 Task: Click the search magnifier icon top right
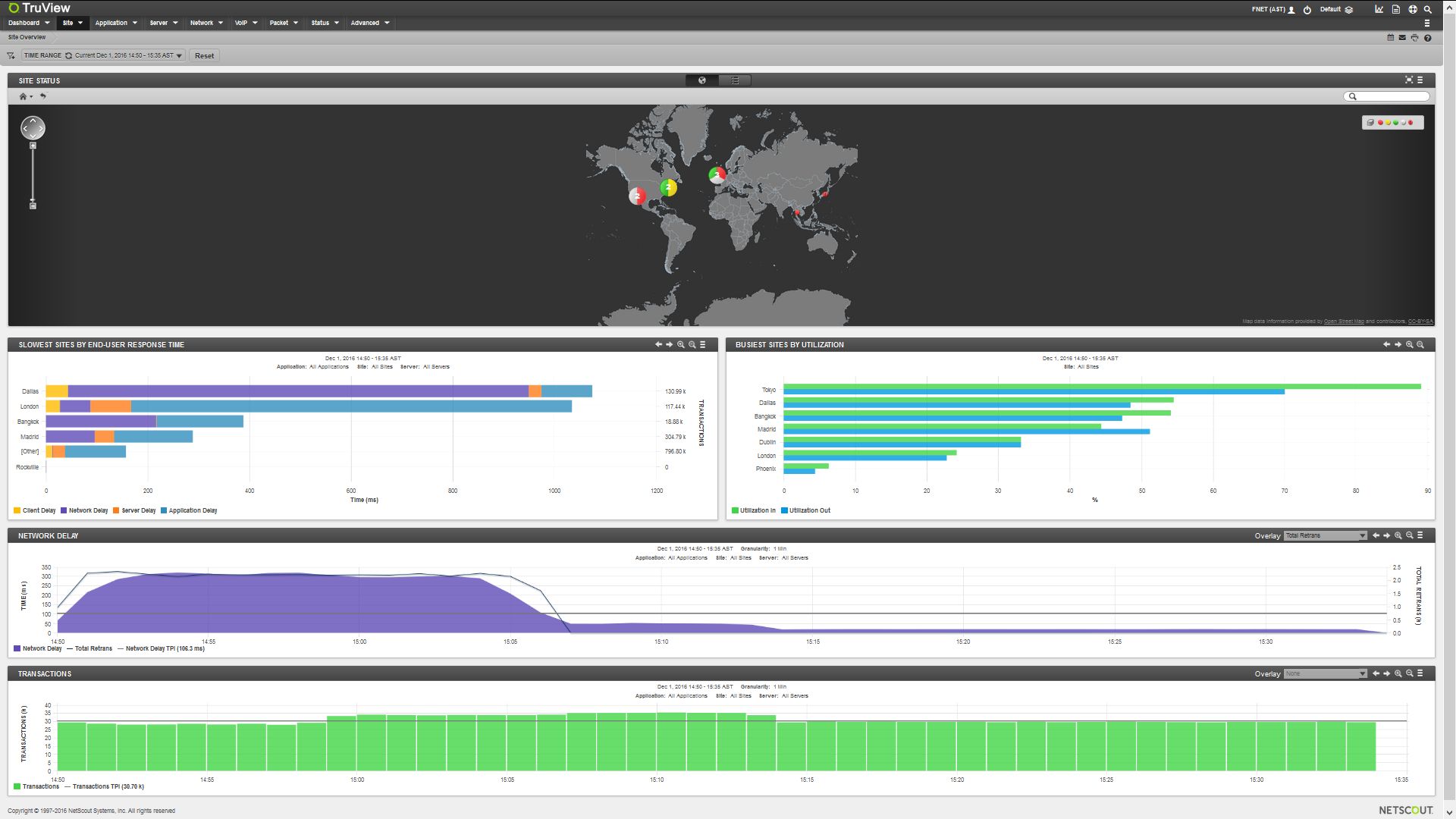pyautogui.click(x=1428, y=9)
